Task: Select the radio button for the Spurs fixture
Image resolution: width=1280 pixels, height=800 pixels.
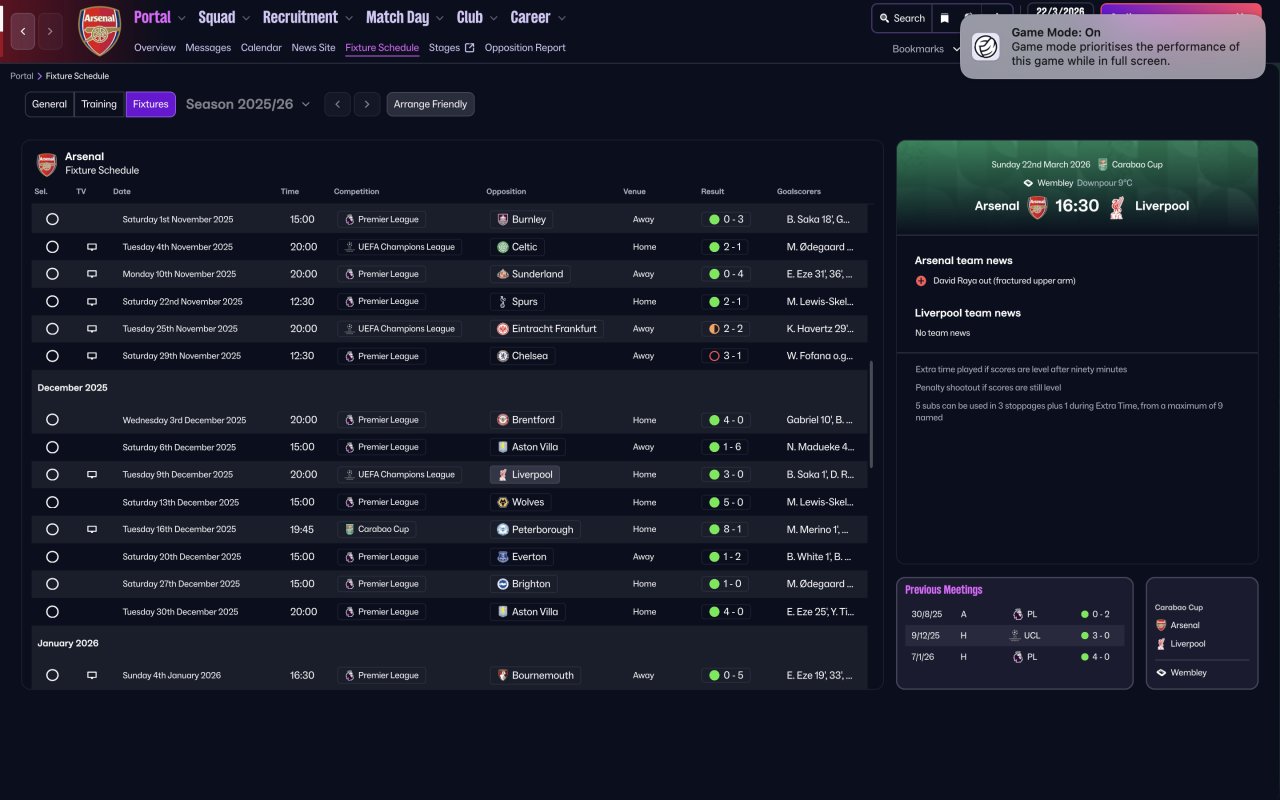Action: click(52, 301)
